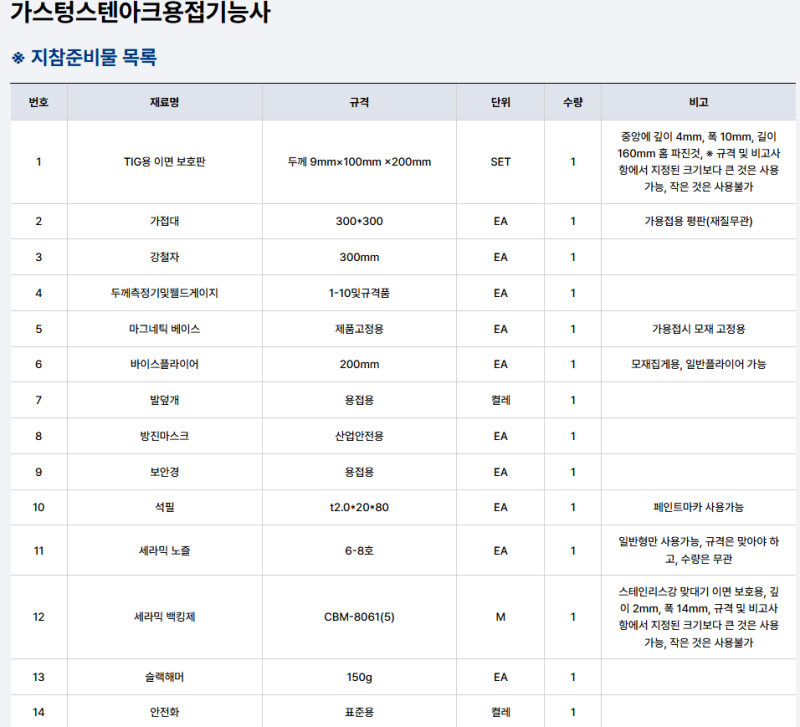800x727 pixels.
Task: Select the 발덮개 material cell
Action: coord(164,400)
